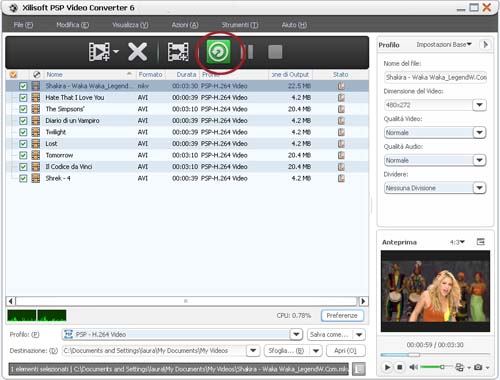Click the horizontal scrollbar left arrow
Image resolution: width=500 pixels, height=380 pixels.
[x=11, y=301]
